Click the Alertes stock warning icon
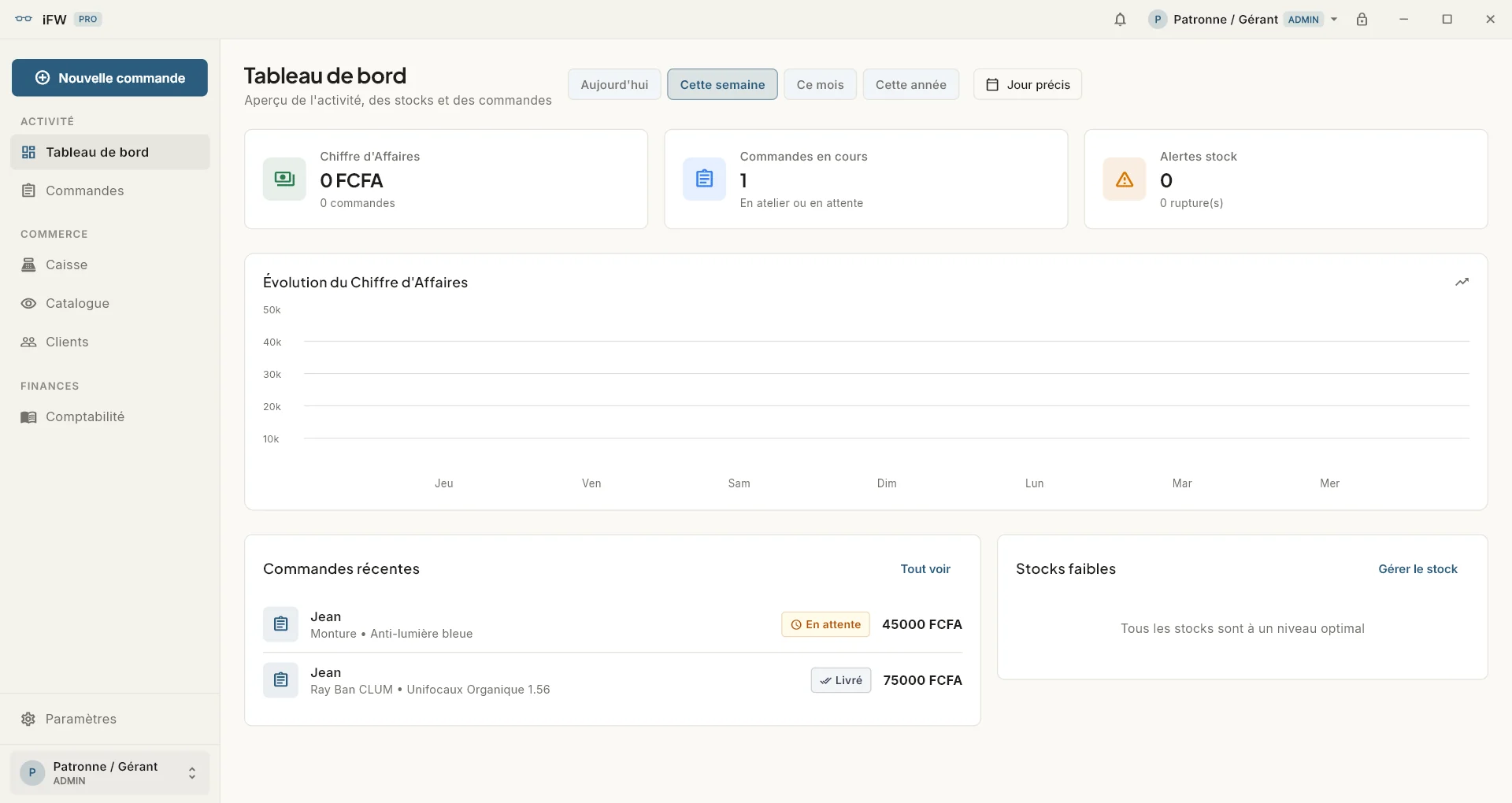This screenshot has width=1512, height=803. coord(1125,179)
